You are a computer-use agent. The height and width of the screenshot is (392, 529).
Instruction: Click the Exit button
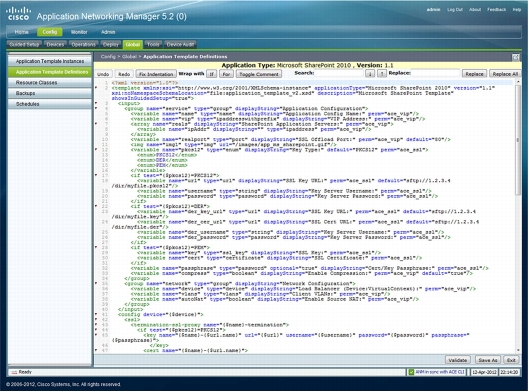511,360
